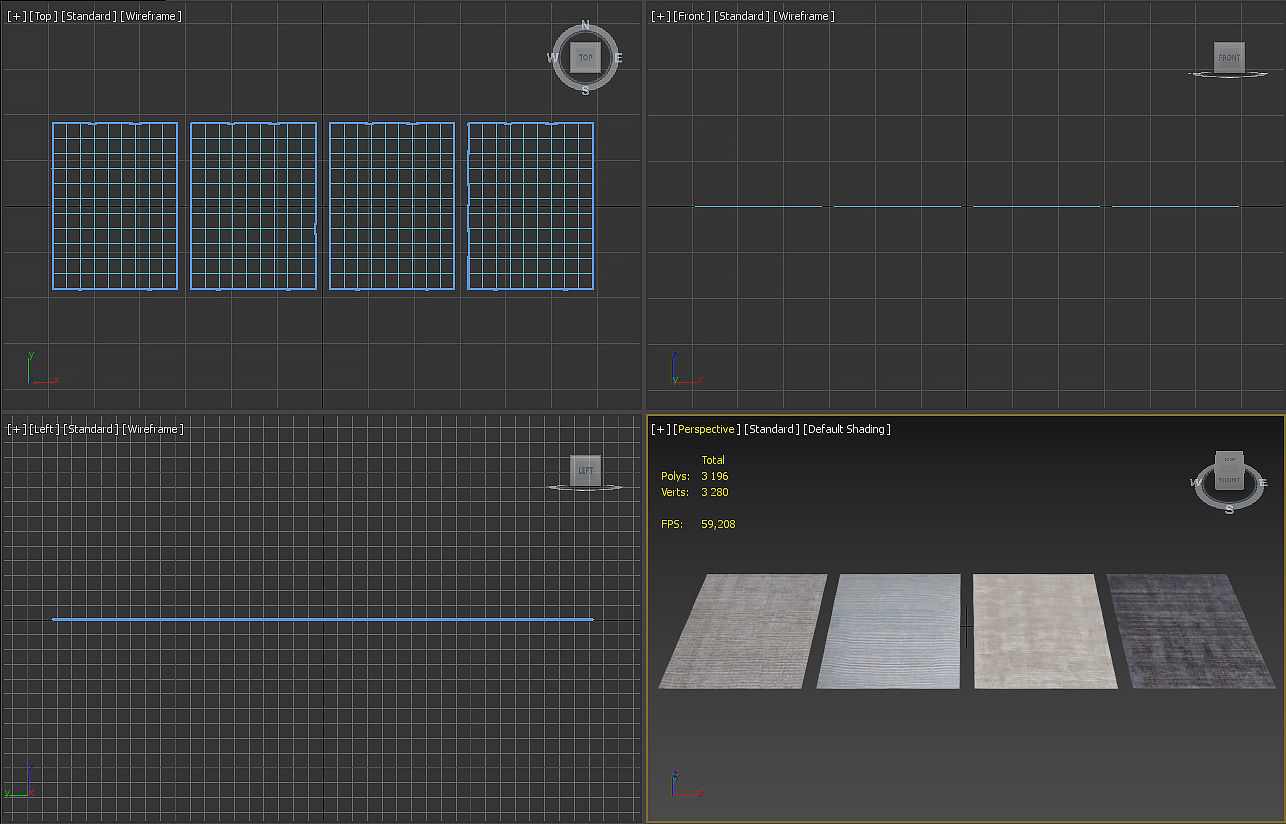1286x824 pixels.
Task: Click compass S on the Perspective ViewCube
Action: click(1229, 509)
